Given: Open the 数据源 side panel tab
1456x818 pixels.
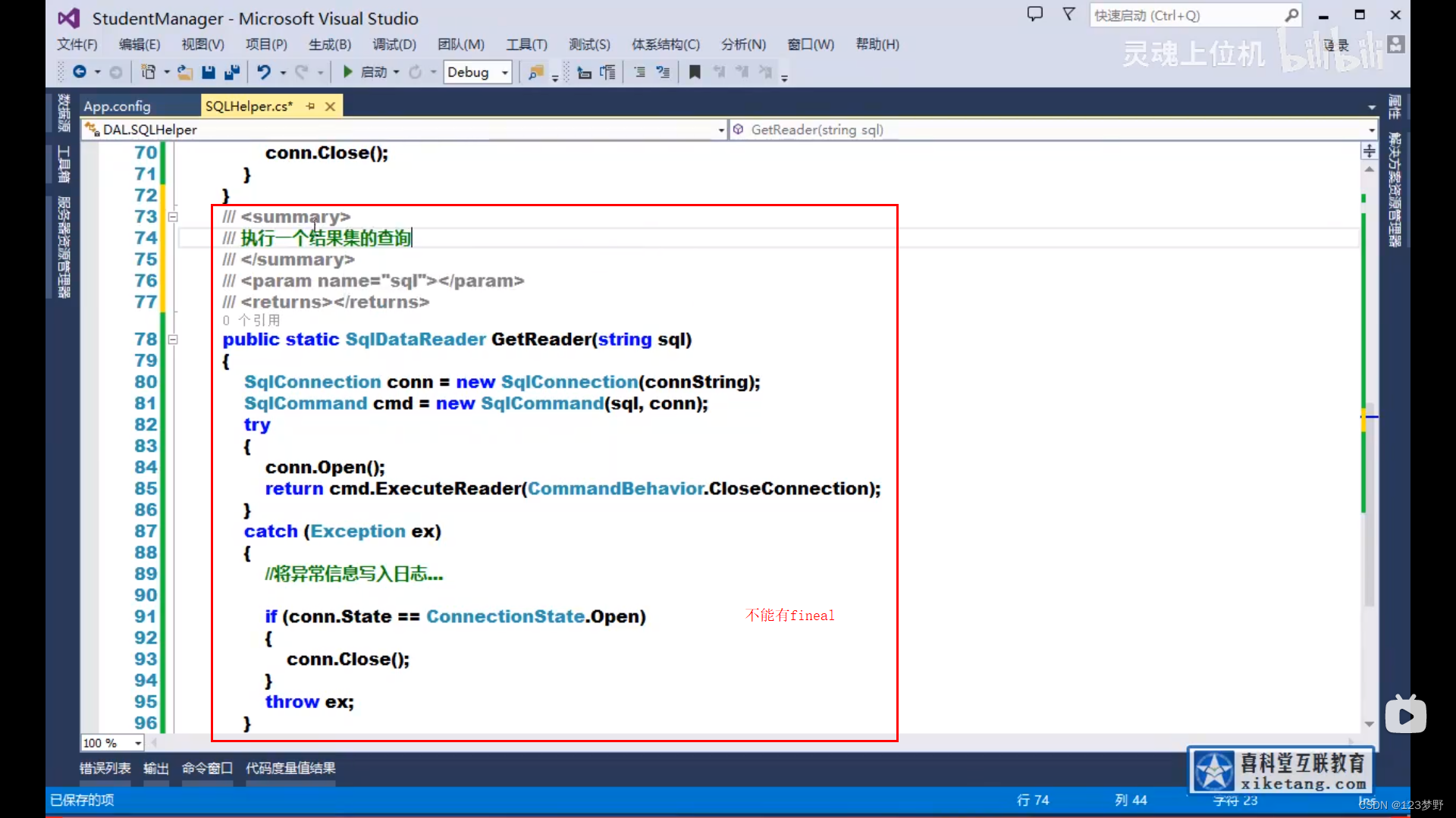Looking at the screenshot, I should pyautogui.click(x=64, y=112).
